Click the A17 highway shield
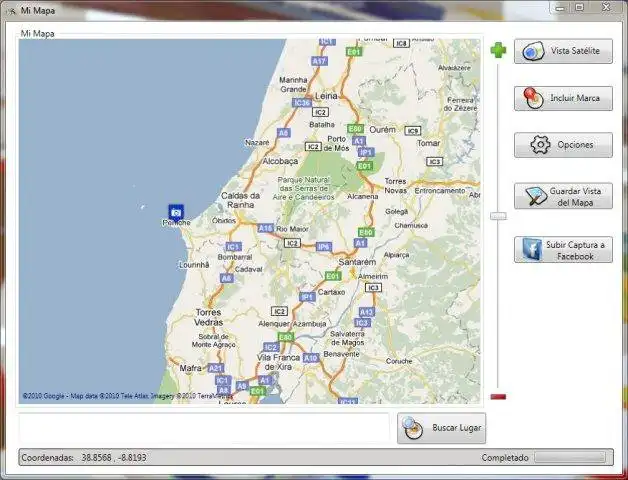The width and height of the screenshot is (628, 480). 320,61
